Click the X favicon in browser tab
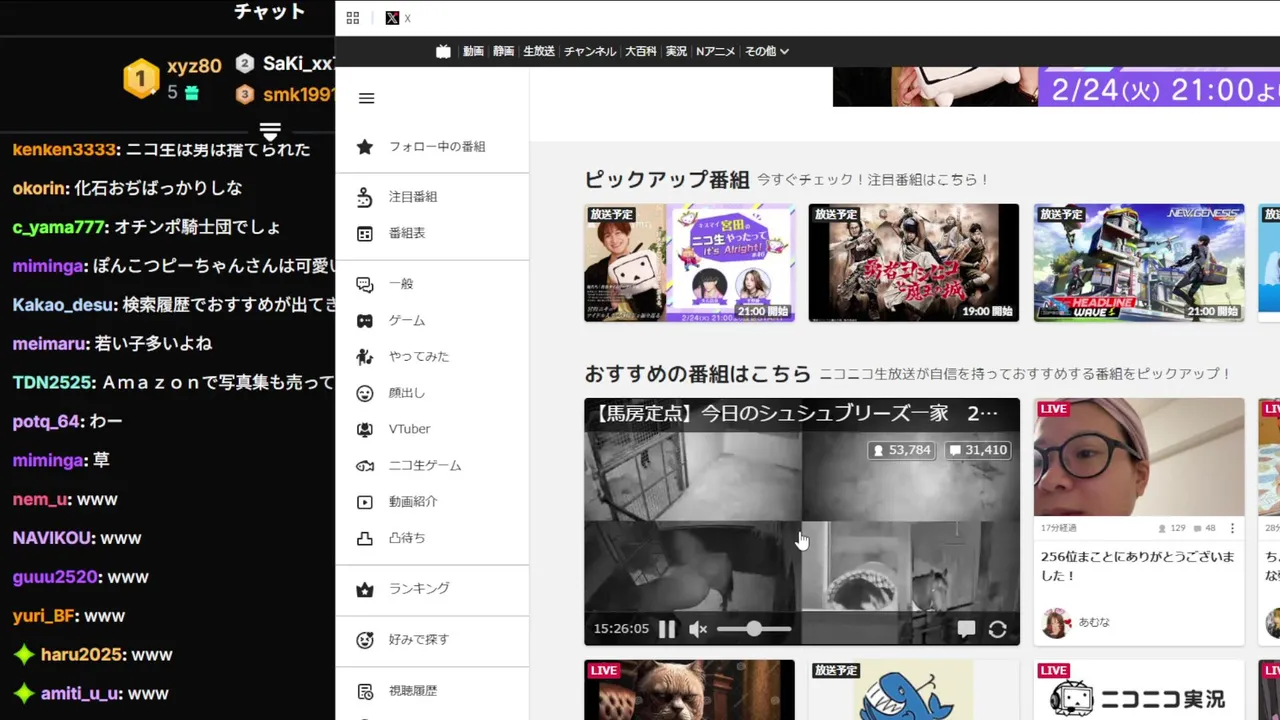Viewport: 1280px width, 720px height. point(392,18)
